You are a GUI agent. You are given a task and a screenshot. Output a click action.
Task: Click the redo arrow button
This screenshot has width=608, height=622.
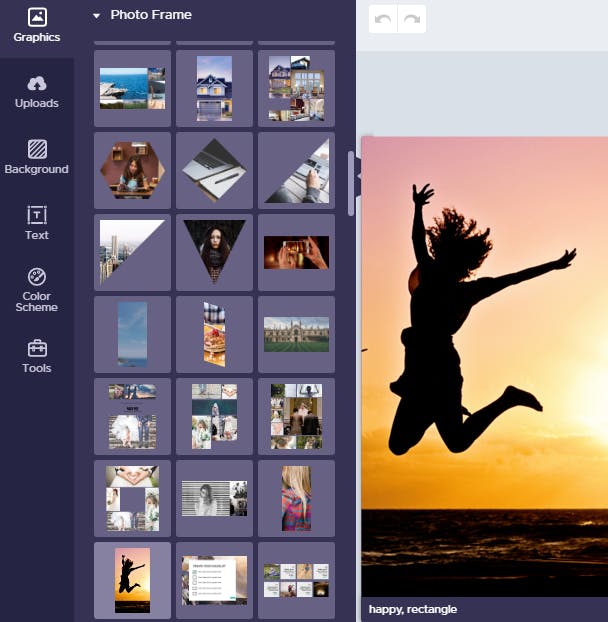point(412,19)
